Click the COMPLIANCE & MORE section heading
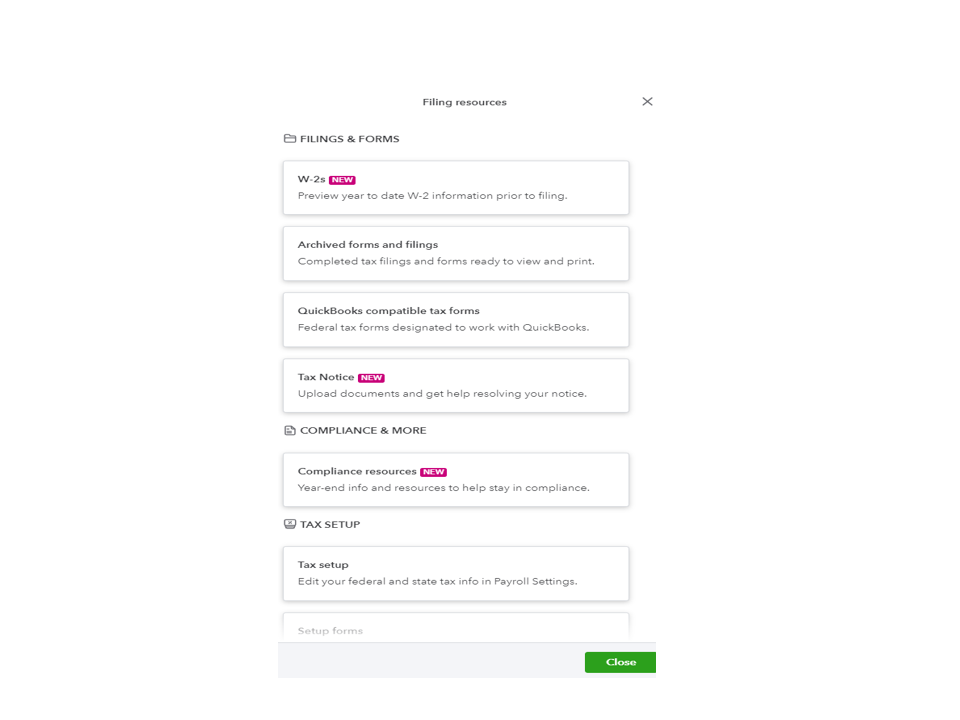960x720 pixels. (363, 431)
